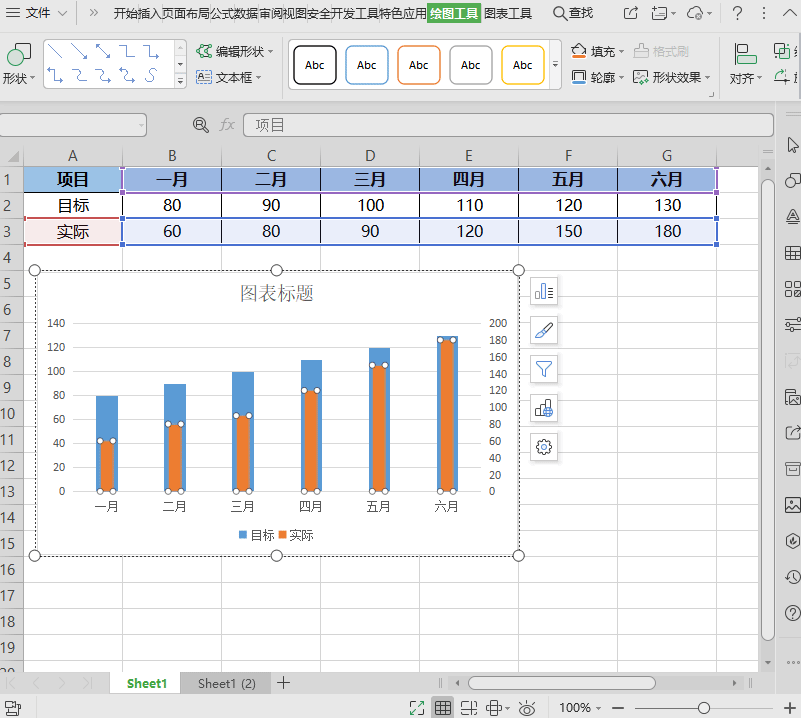Open the 轮廓 outline dropdown
Screen dimensions: 801x718
[x=598, y=77]
